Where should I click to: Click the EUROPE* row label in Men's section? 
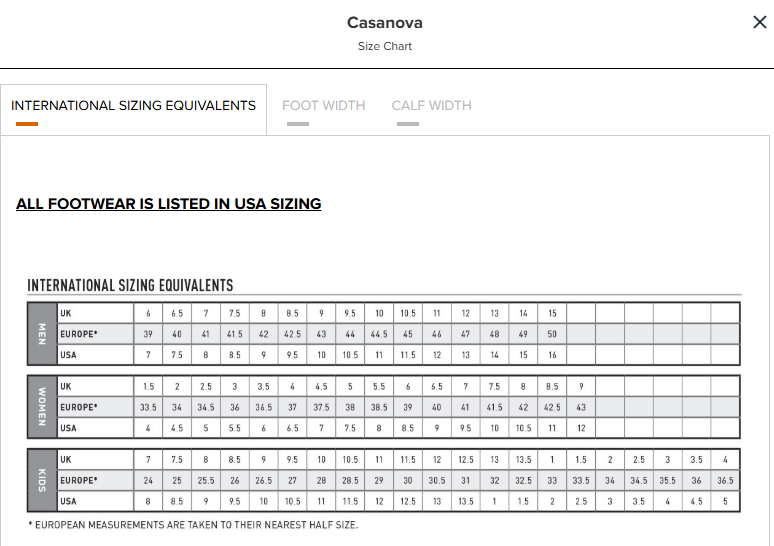[78, 334]
